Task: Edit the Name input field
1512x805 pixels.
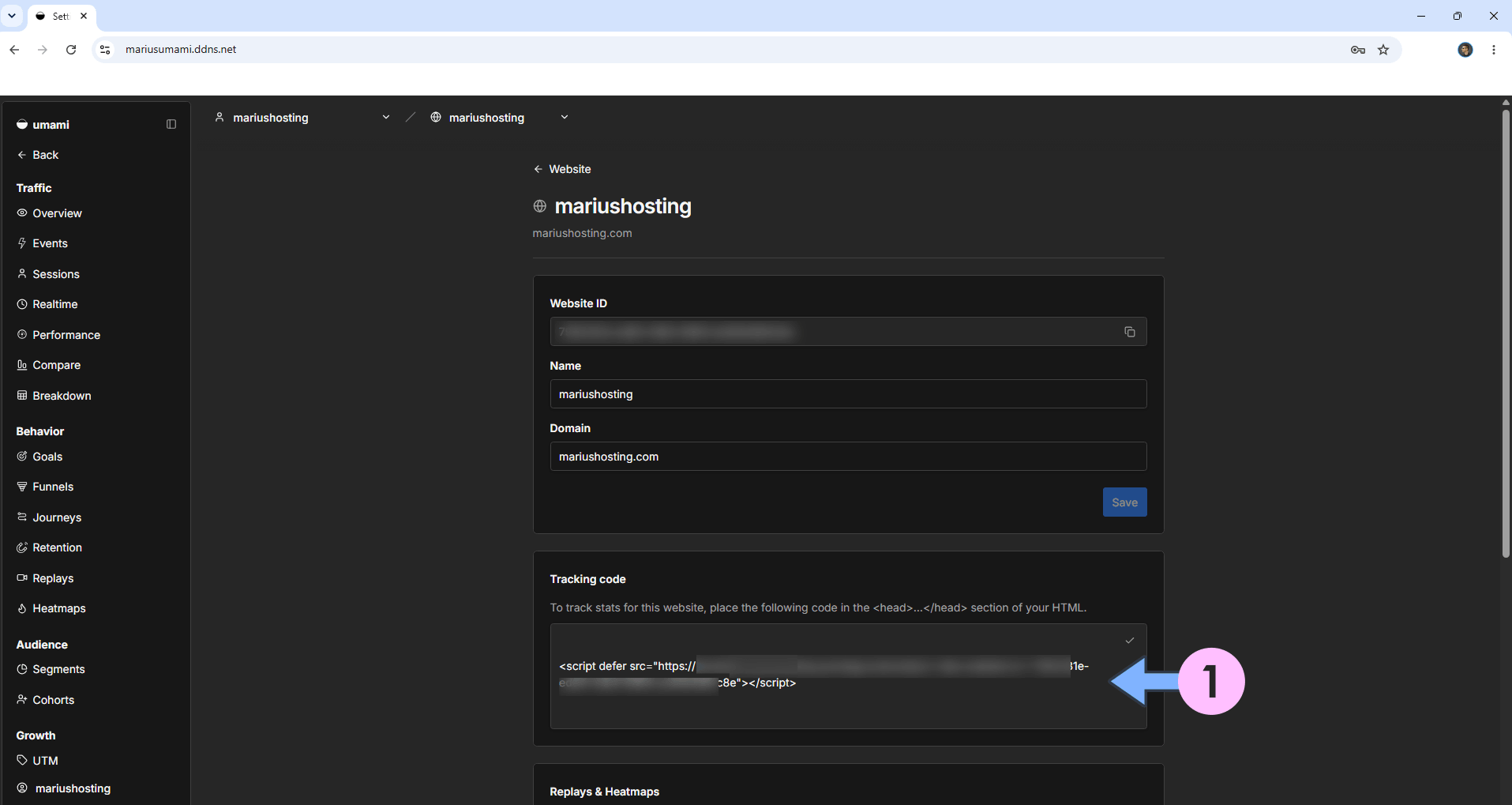Action: click(848, 394)
